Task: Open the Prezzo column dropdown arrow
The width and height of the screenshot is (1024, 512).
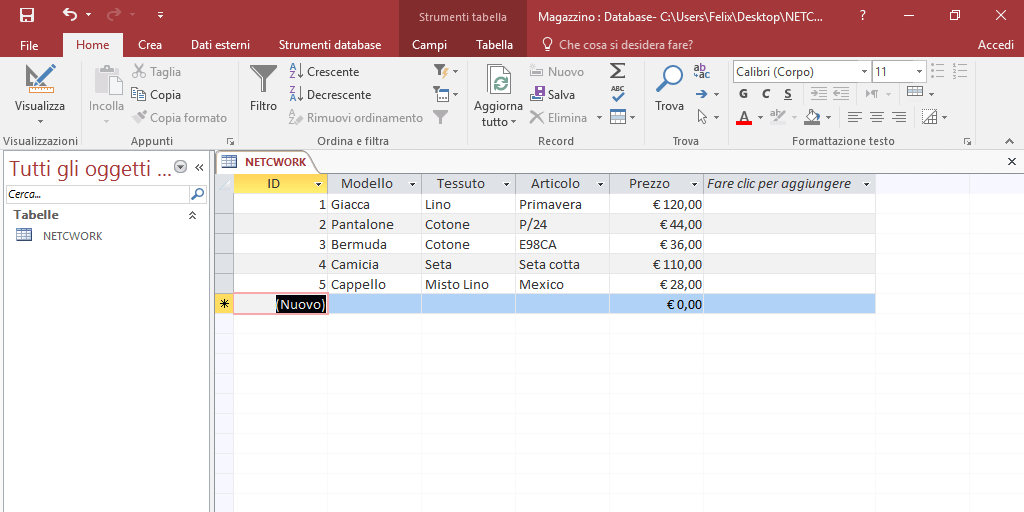Action: click(x=694, y=185)
